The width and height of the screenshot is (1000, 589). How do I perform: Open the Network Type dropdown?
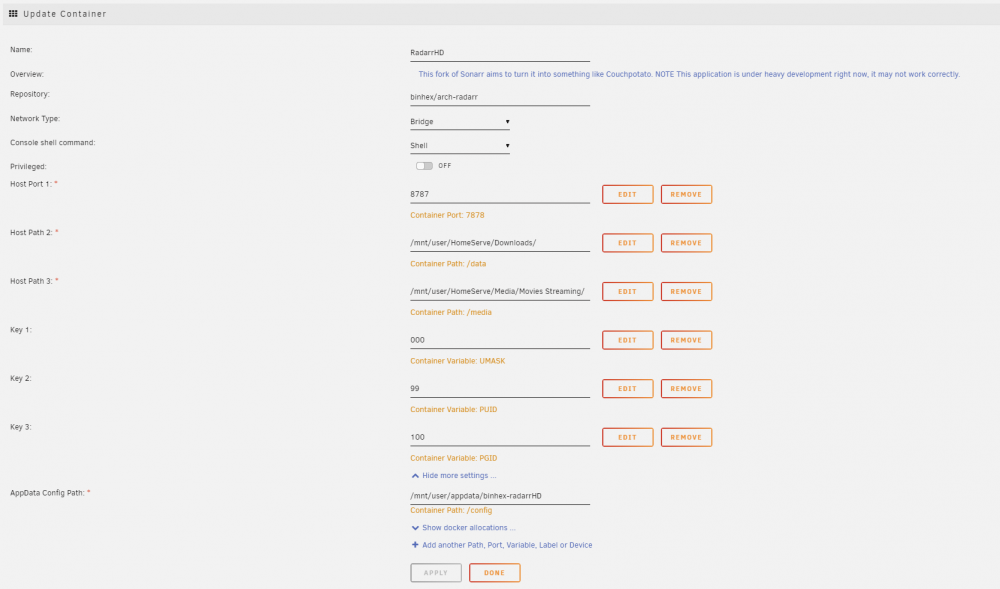tap(459, 122)
